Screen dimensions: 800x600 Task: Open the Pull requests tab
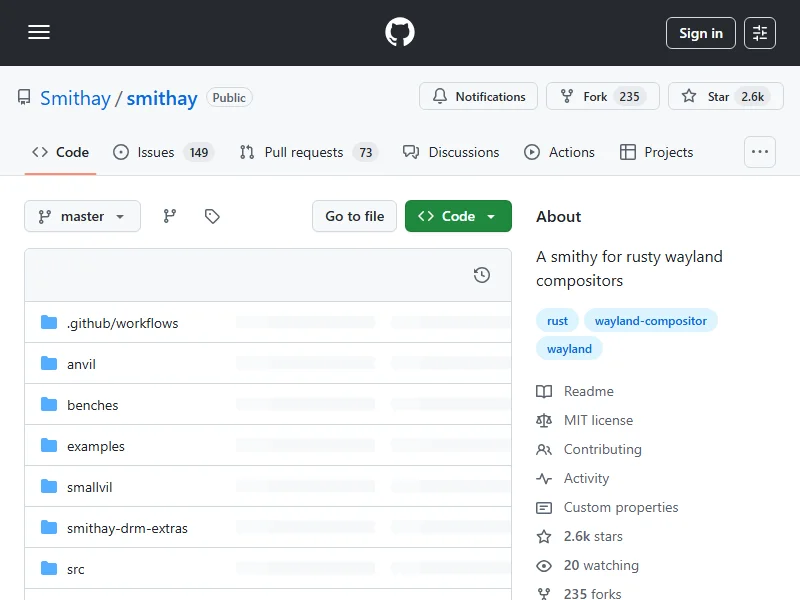coord(303,152)
